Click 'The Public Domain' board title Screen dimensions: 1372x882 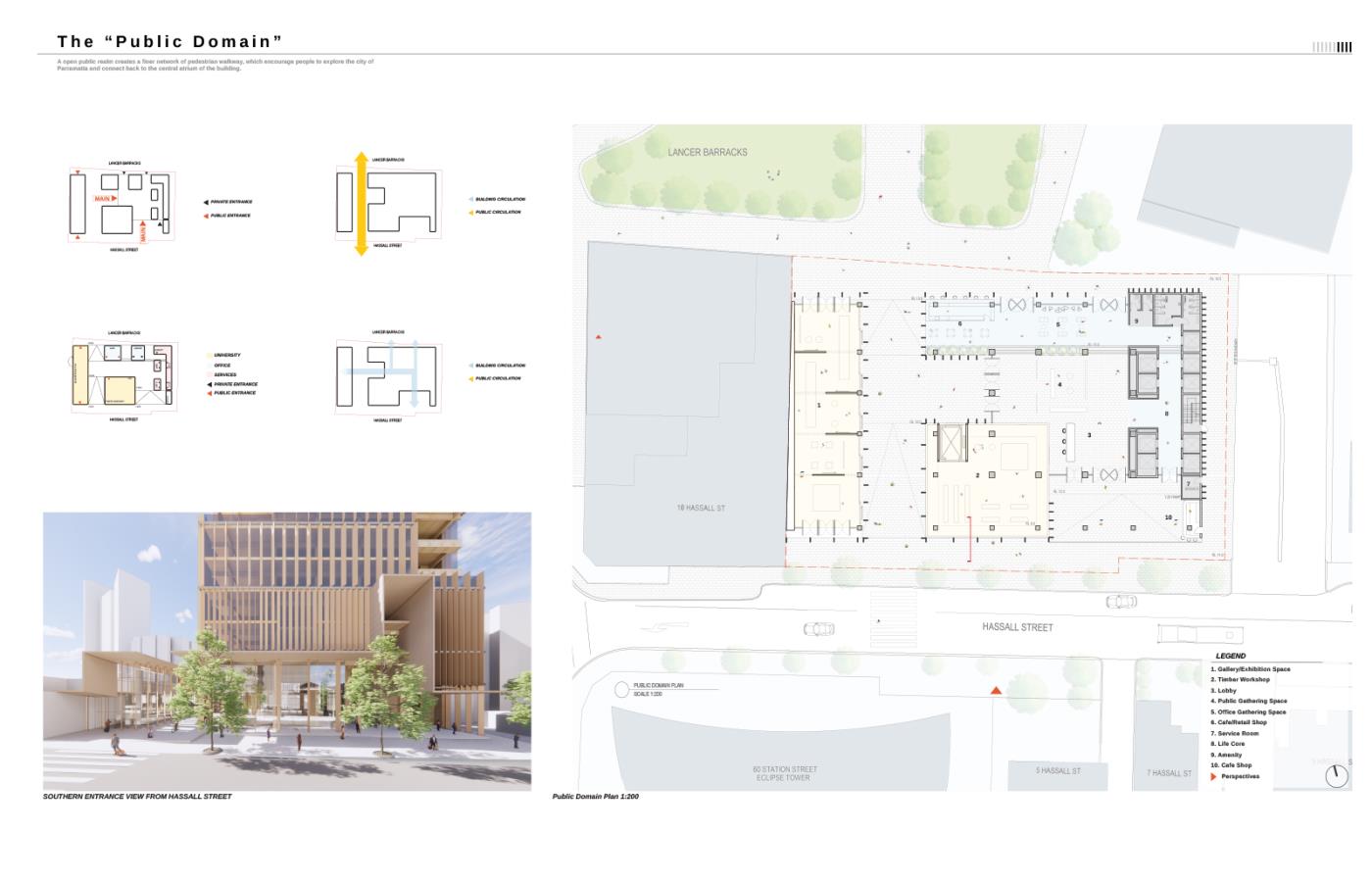click(170, 41)
